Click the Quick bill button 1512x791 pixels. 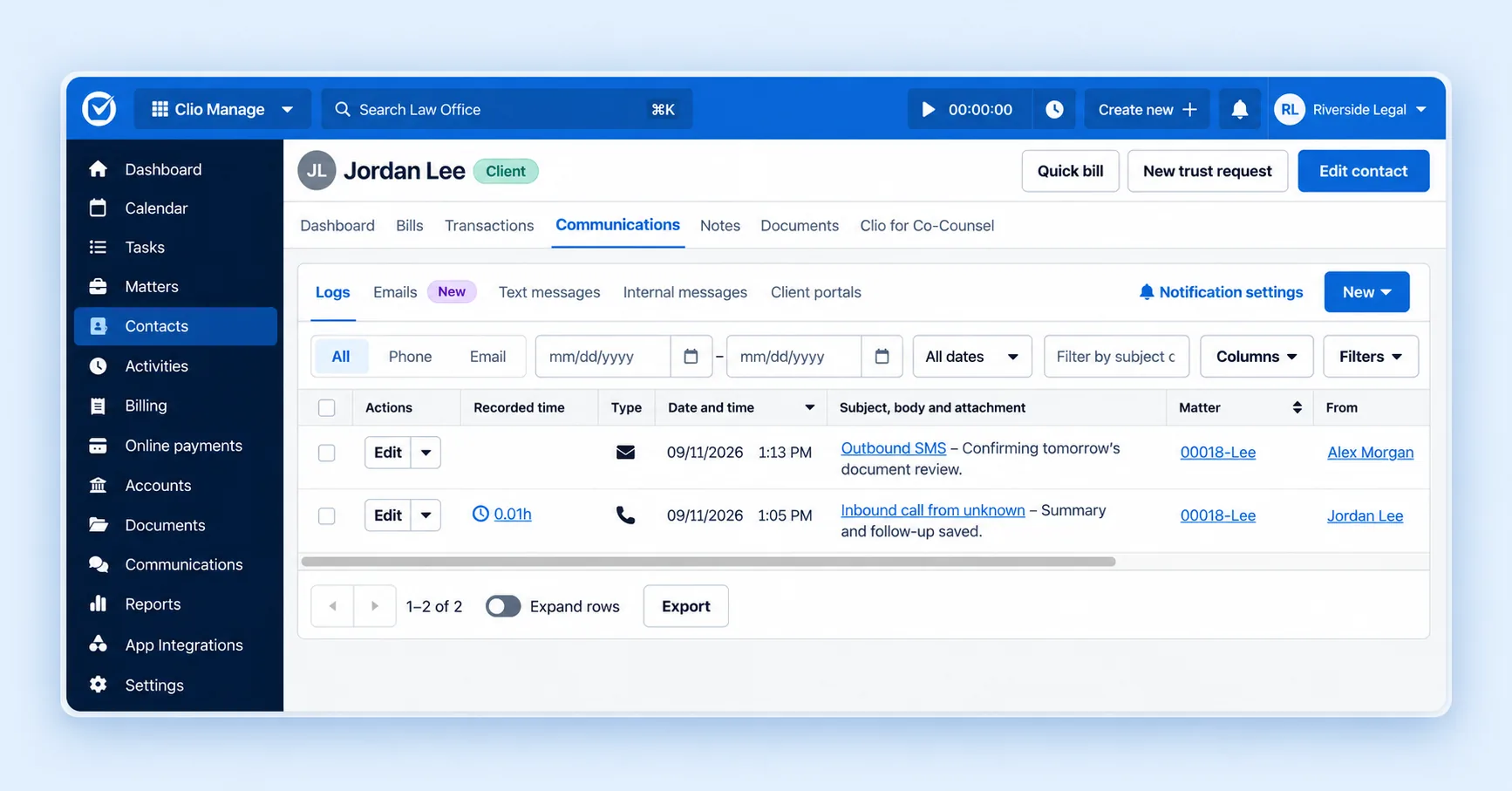1071,171
